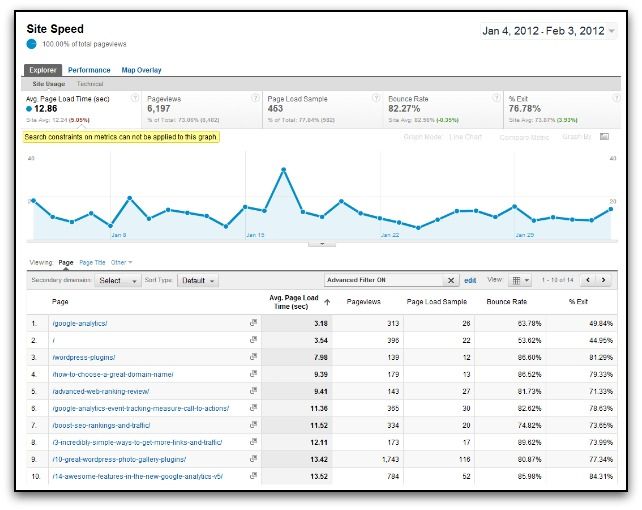Click sort arrow on Avg. Page Load Time column
Screen dimensions: 642x510
[x=327, y=302]
